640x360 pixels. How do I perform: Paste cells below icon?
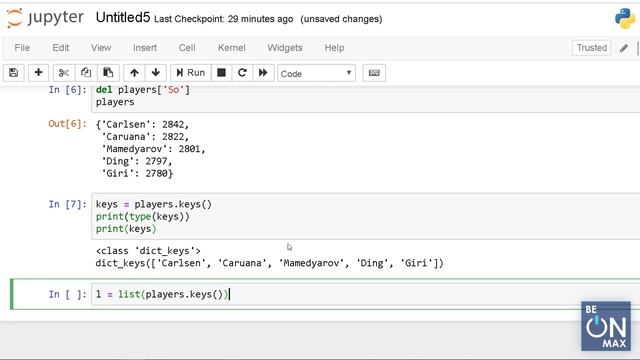coord(108,73)
